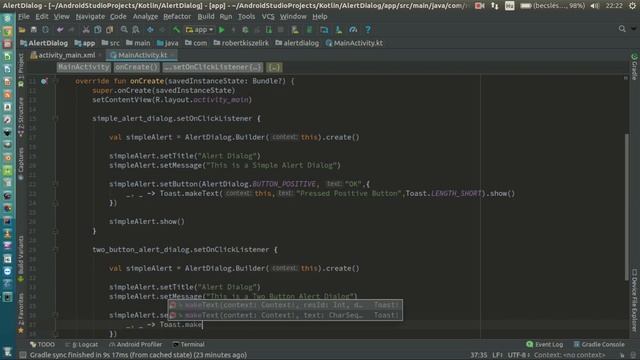The image size is (640, 360).
Task: Click the UTF-8 encoding status entry
Action: coord(518,355)
